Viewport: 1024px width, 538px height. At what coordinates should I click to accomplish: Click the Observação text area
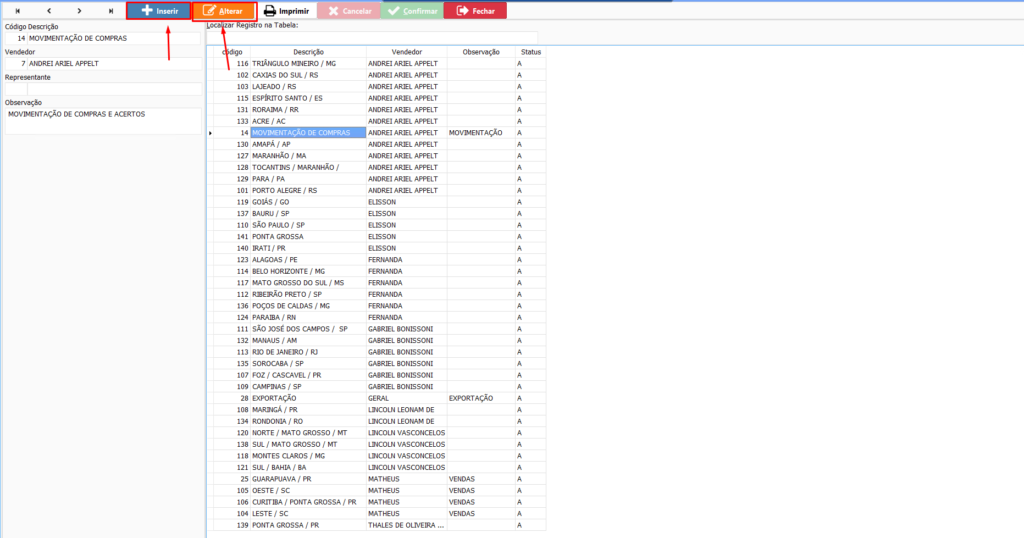102,120
